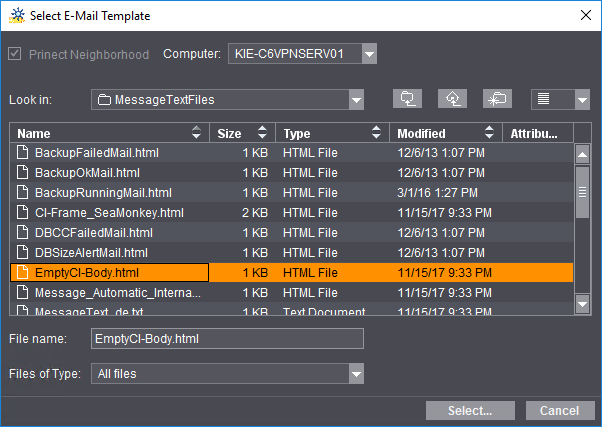Screen dimensions: 602x427
Task: Sort files by the Name column sort arrows
Action: pyautogui.click(x=198, y=133)
